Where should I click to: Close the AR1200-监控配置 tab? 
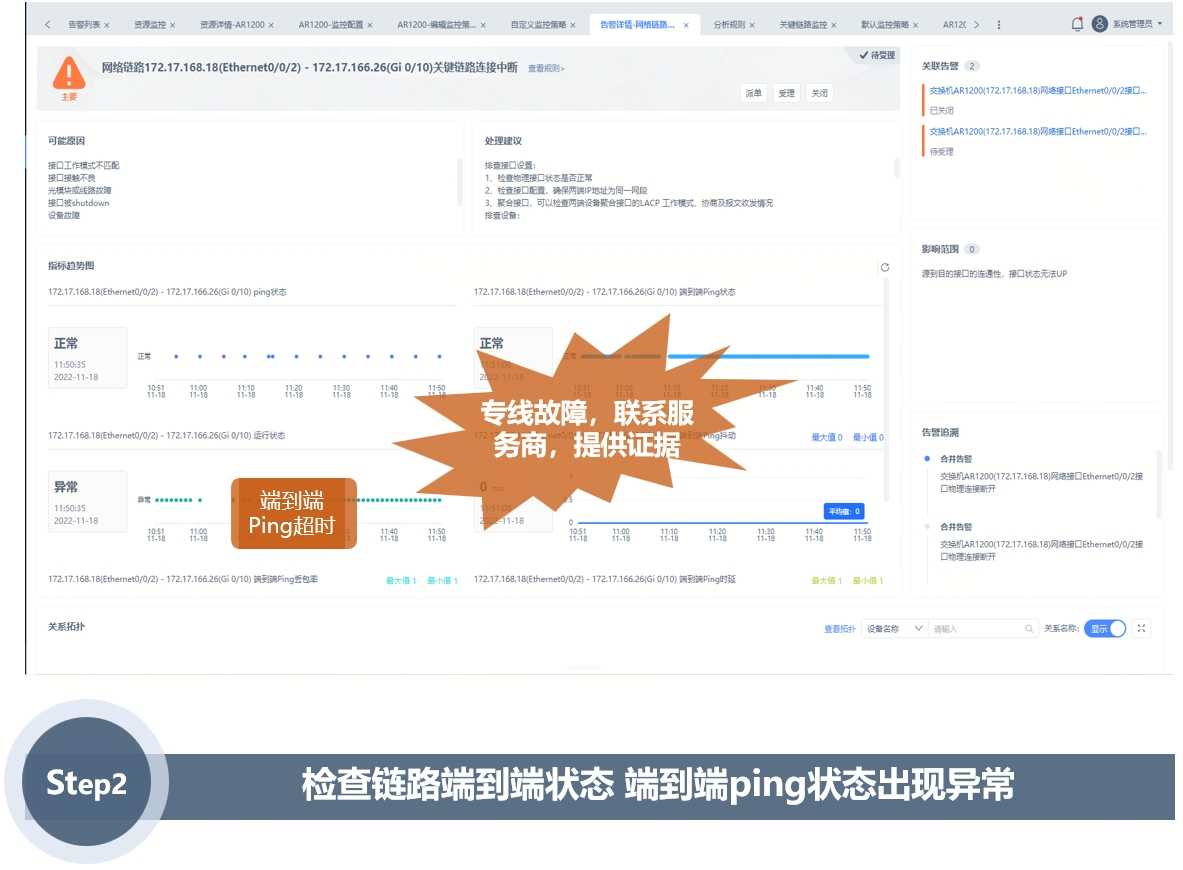click(370, 25)
